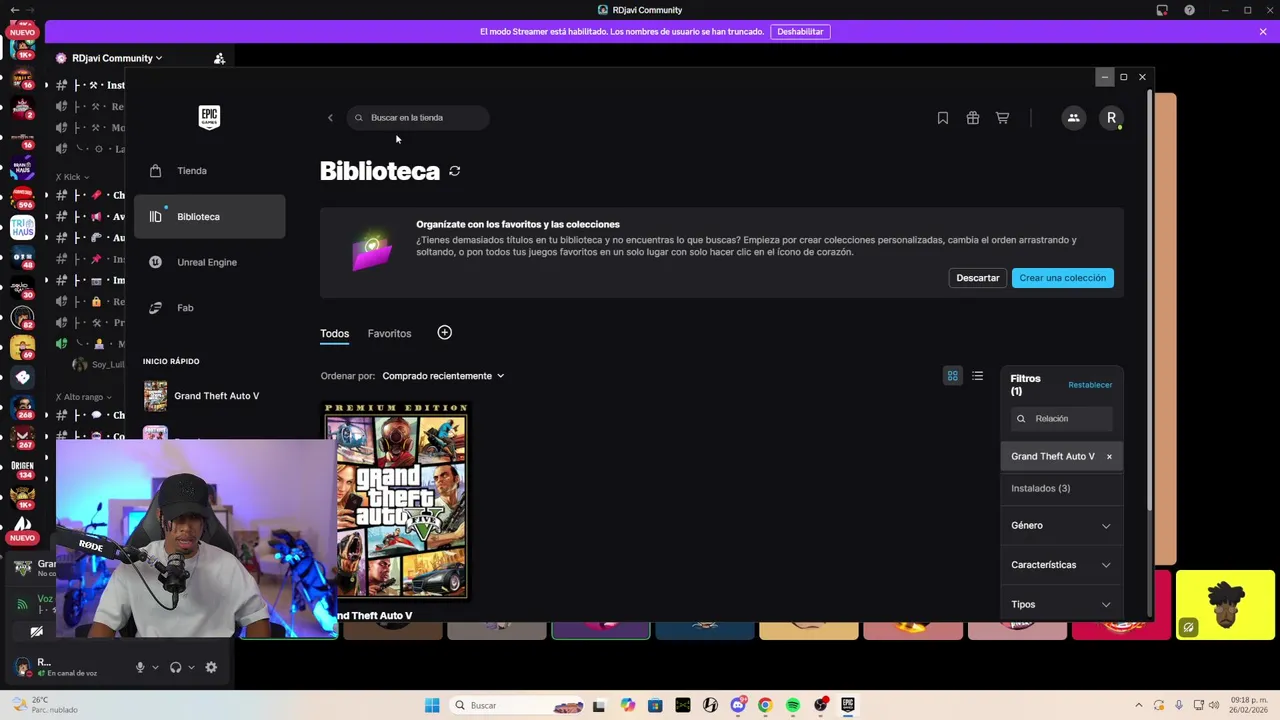Switch library to grid view
The image size is (1280, 720).
952,376
